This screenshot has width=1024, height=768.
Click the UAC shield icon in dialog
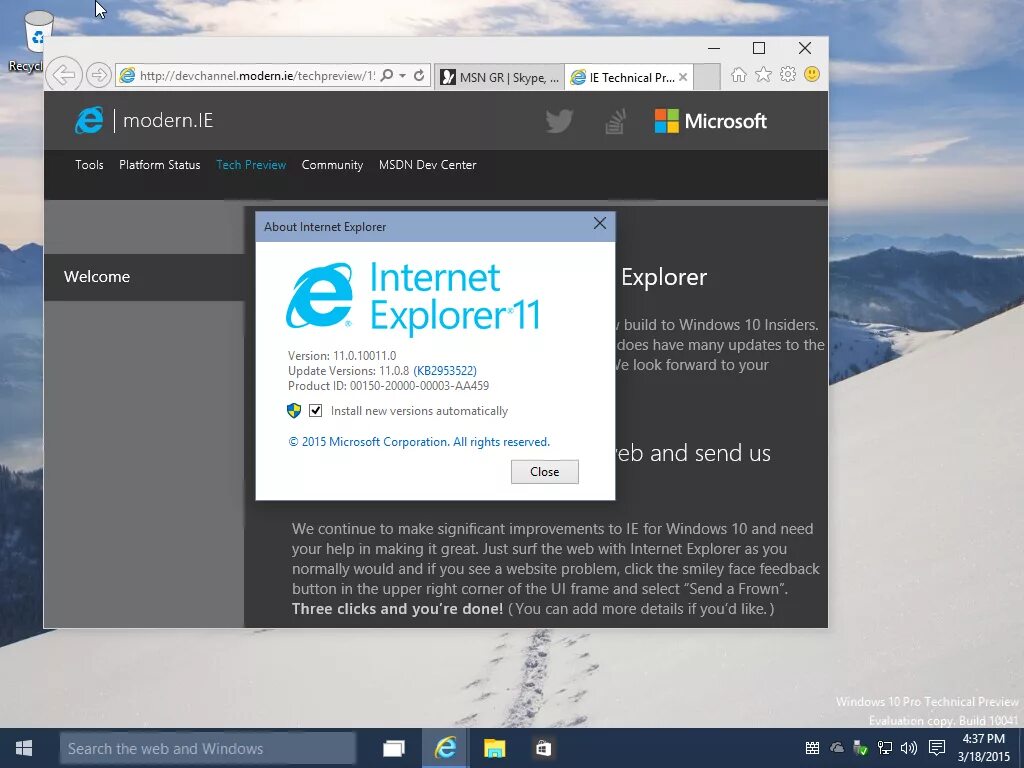[x=294, y=410]
